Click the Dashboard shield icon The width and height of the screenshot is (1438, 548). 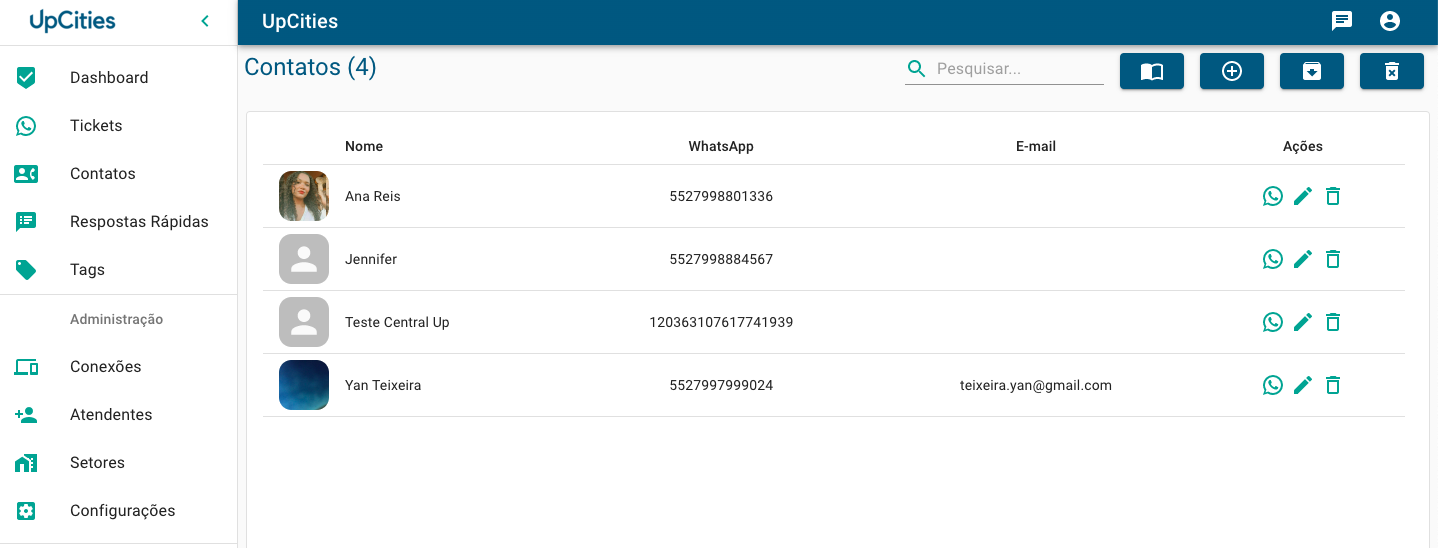(x=26, y=78)
